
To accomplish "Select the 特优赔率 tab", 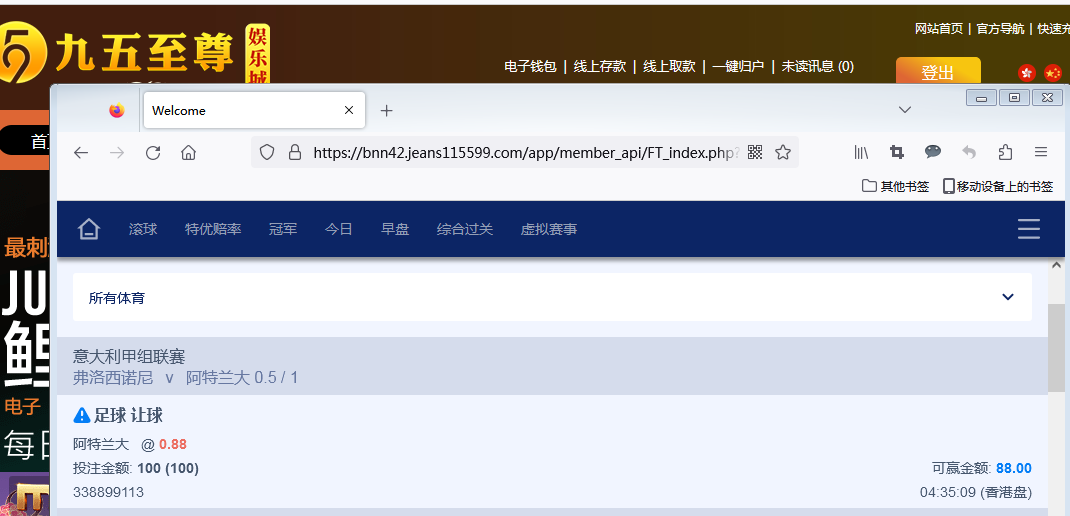I will (213, 229).
